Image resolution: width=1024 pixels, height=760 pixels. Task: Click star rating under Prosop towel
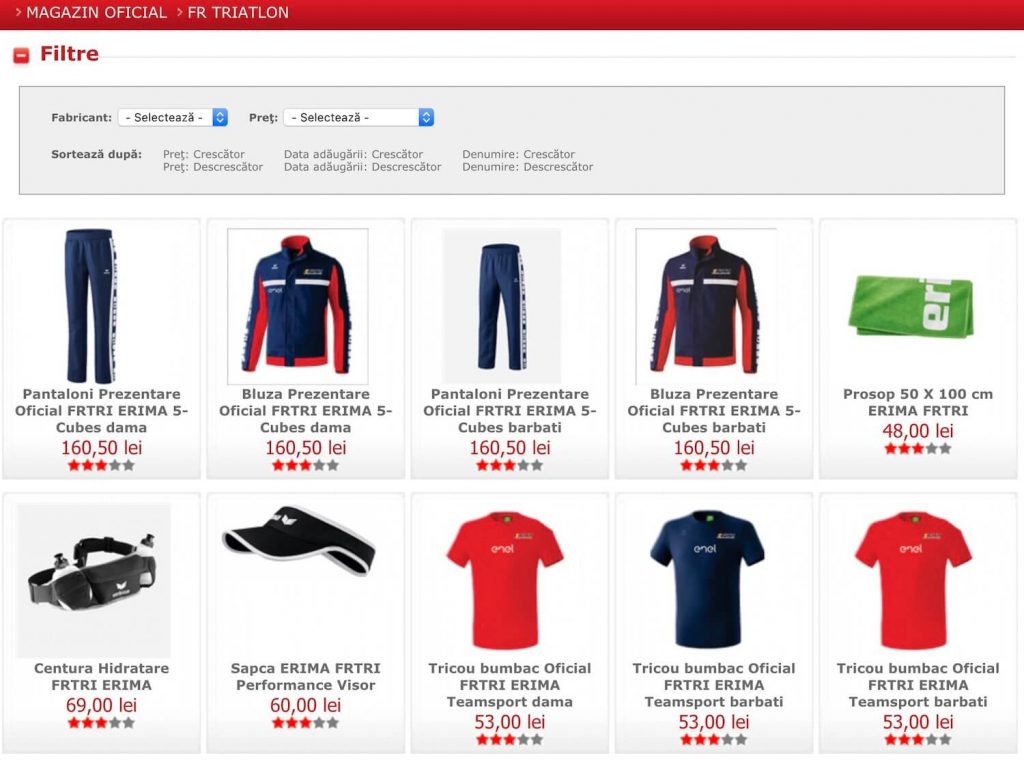pyautogui.click(x=917, y=449)
